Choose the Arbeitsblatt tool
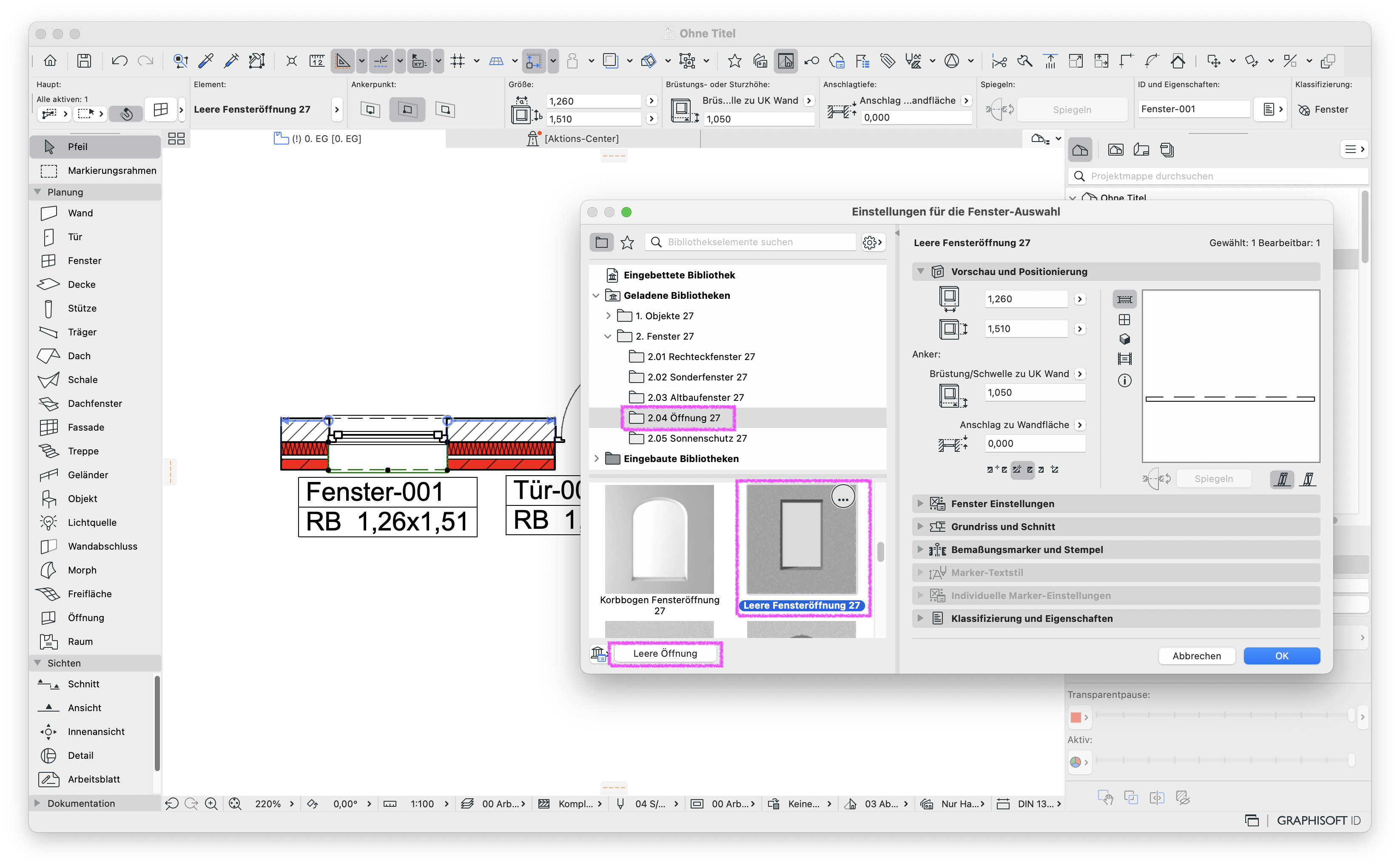This screenshot has height=868, width=1400. coord(95,780)
